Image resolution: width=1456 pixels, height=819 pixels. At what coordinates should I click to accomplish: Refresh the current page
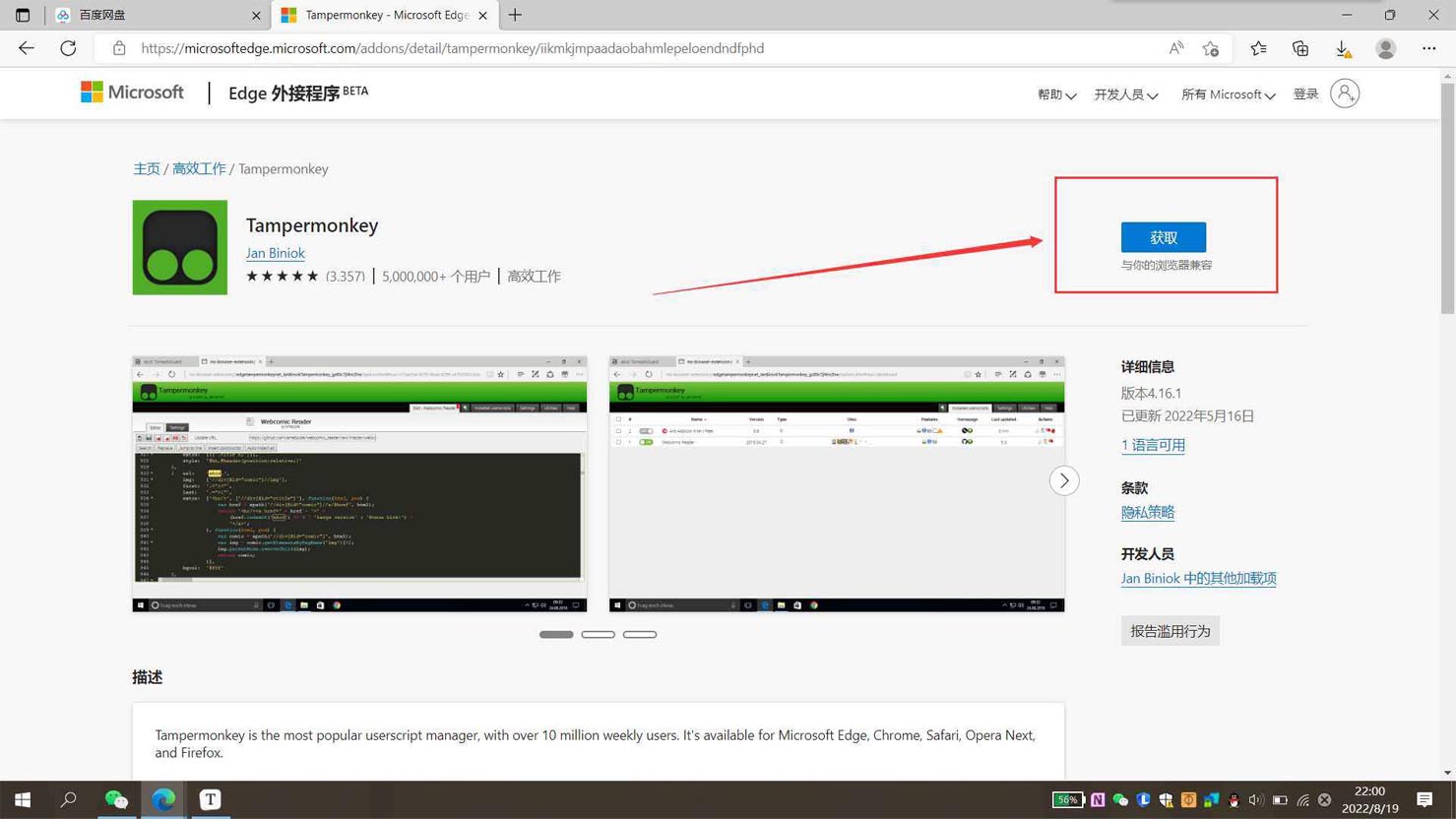click(68, 48)
